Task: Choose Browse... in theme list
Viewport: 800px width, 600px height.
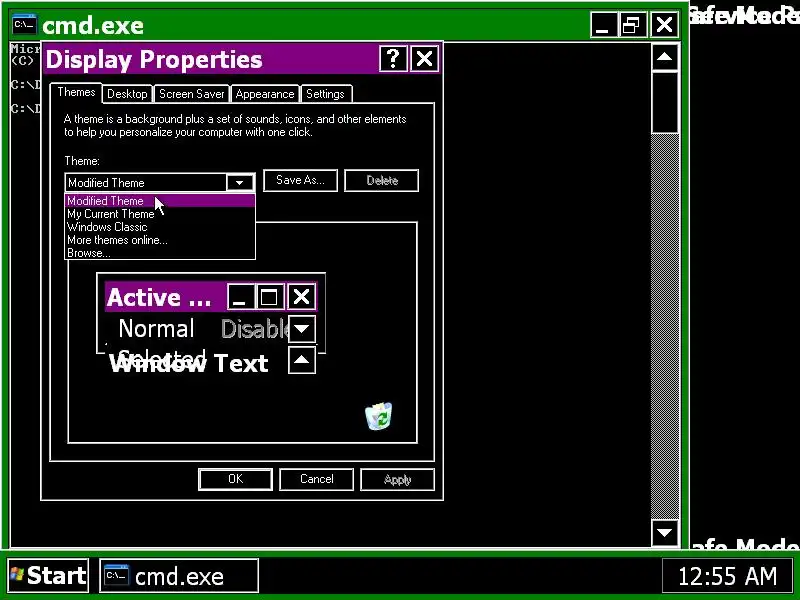Action: [x=160, y=253]
